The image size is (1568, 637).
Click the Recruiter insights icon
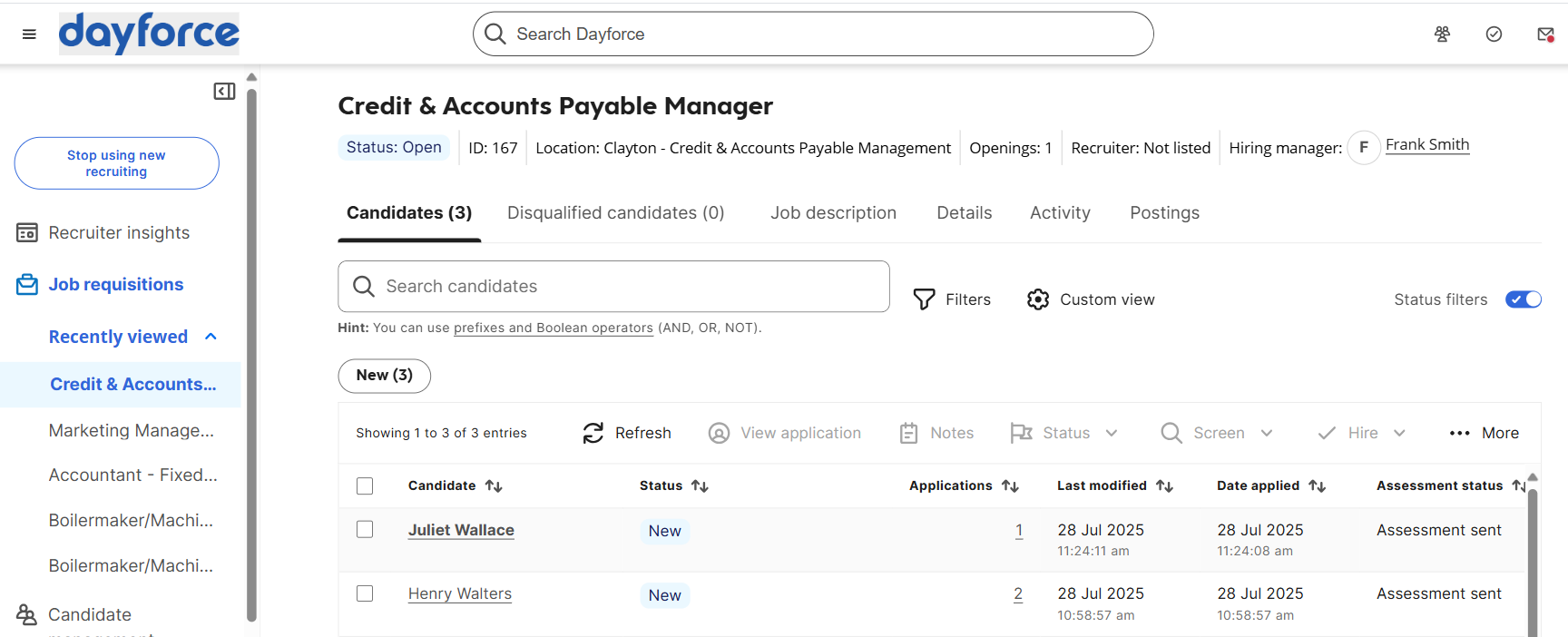(x=27, y=233)
